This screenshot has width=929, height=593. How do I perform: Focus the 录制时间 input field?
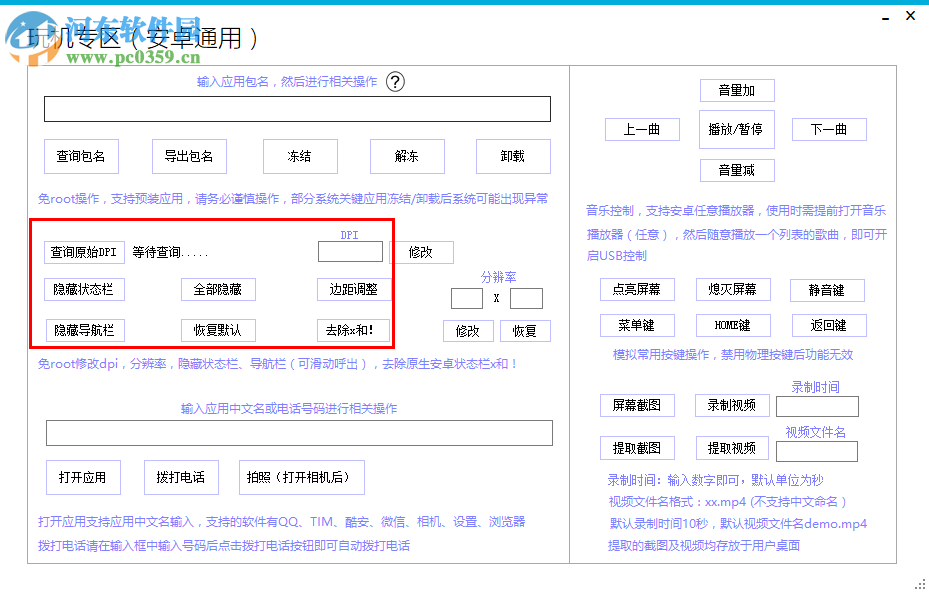[x=817, y=406]
